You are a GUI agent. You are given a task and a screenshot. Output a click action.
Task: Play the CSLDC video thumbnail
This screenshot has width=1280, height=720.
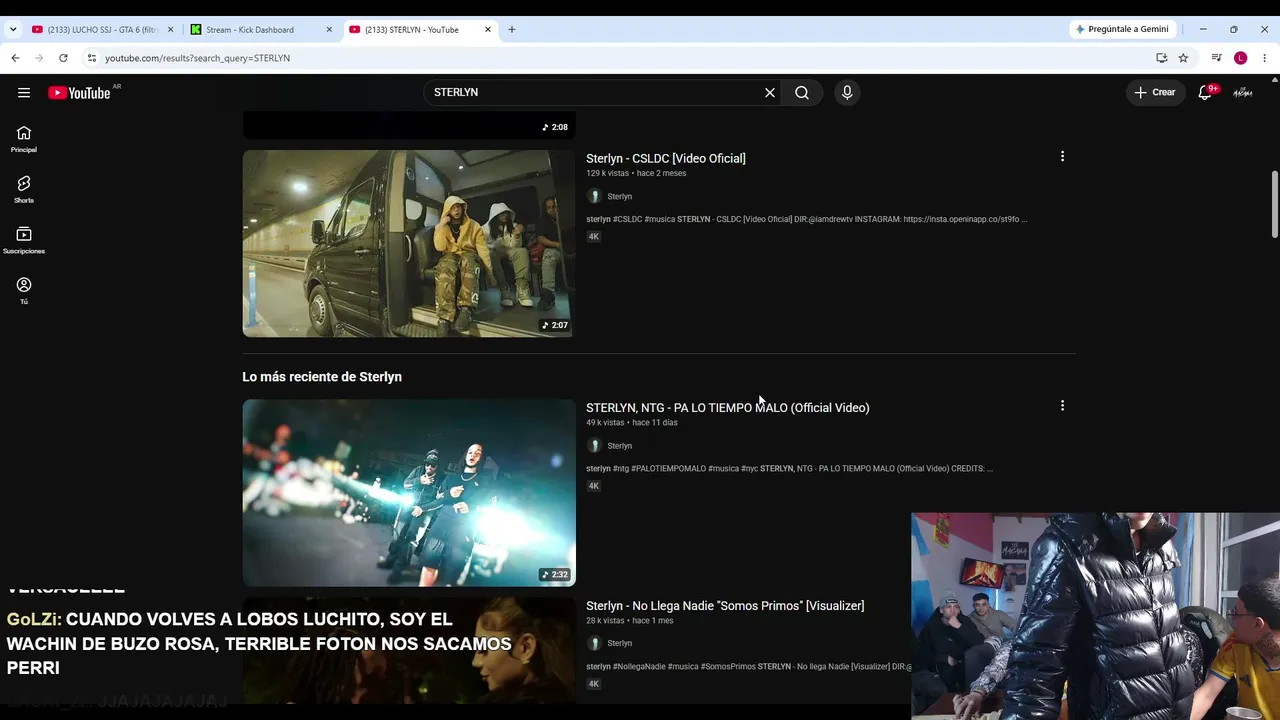coord(409,243)
